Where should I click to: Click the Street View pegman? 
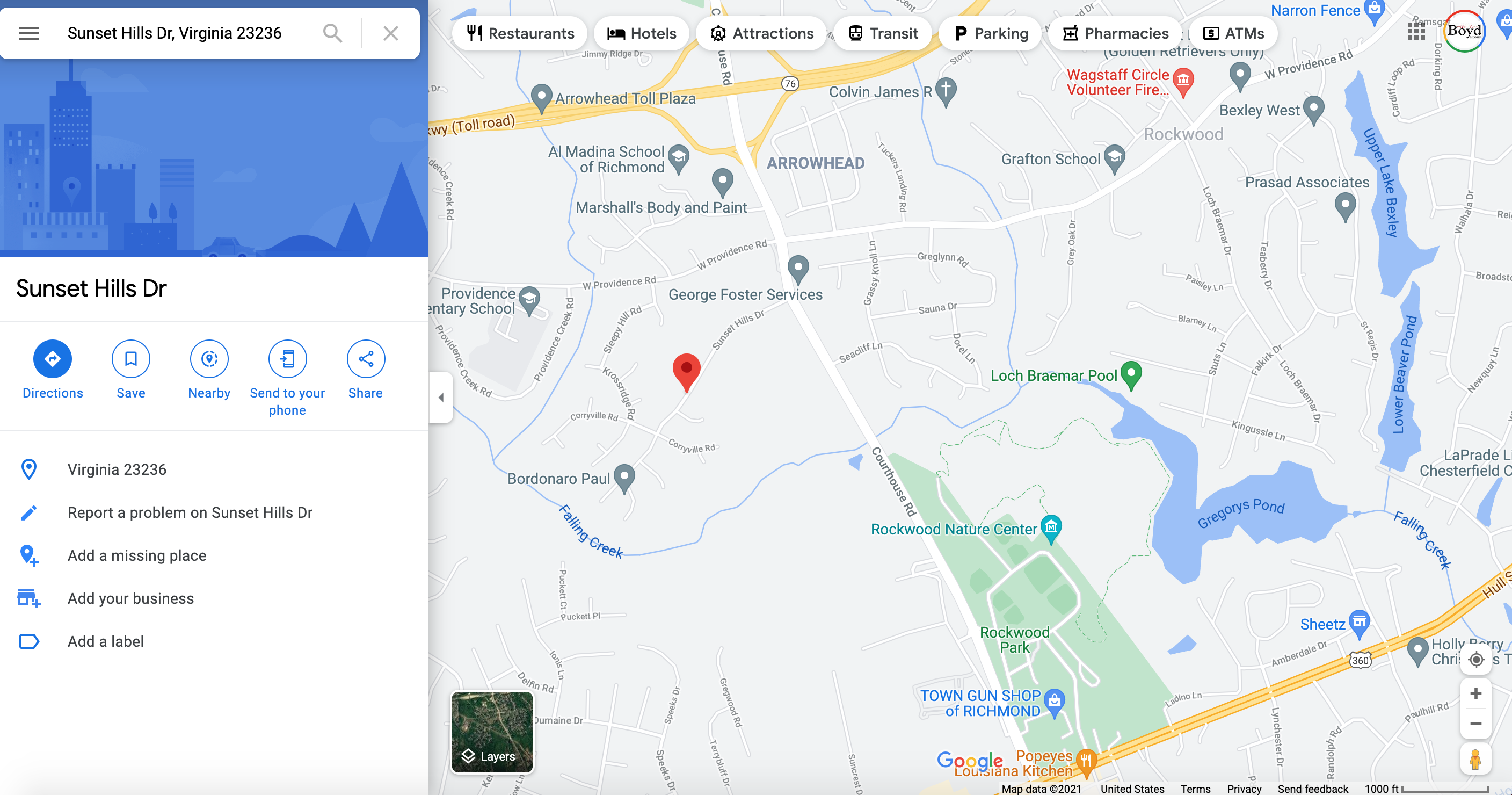pos(1475,759)
